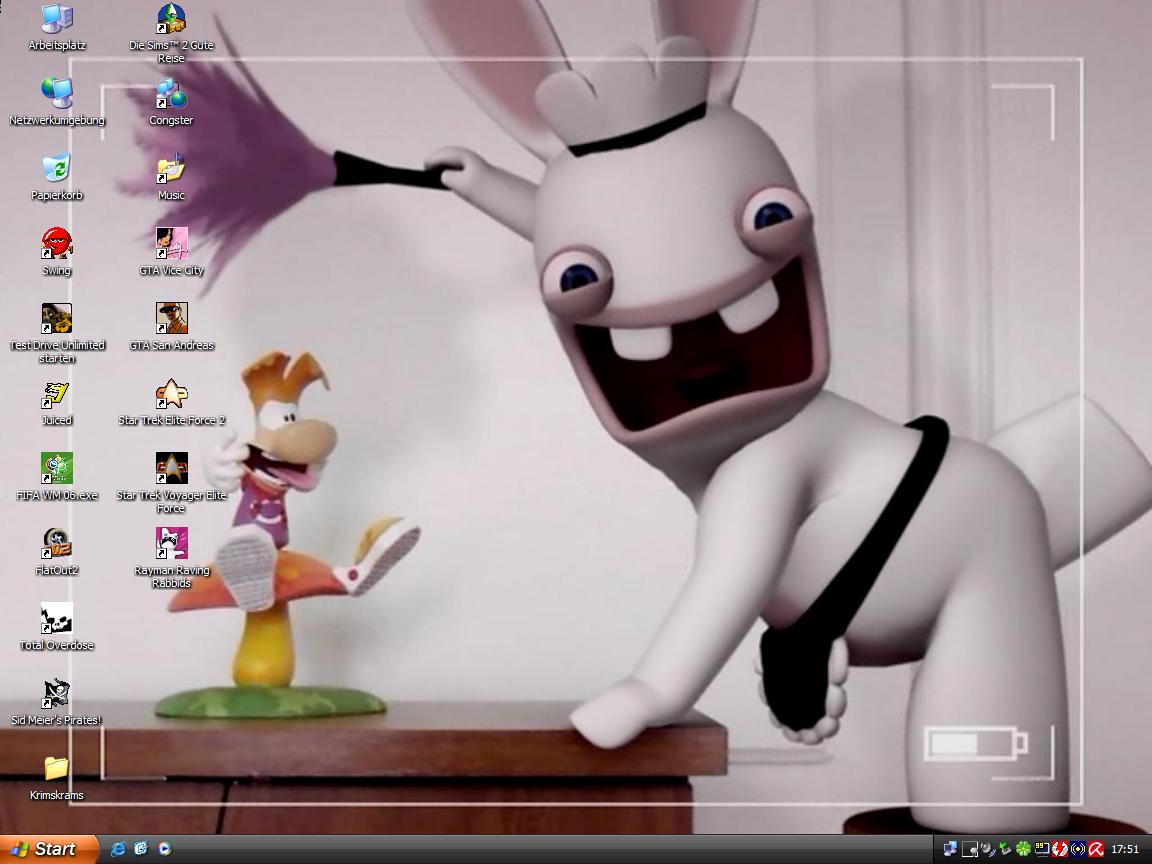
Task: Open the Start menu
Action: (x=48, y=849)
